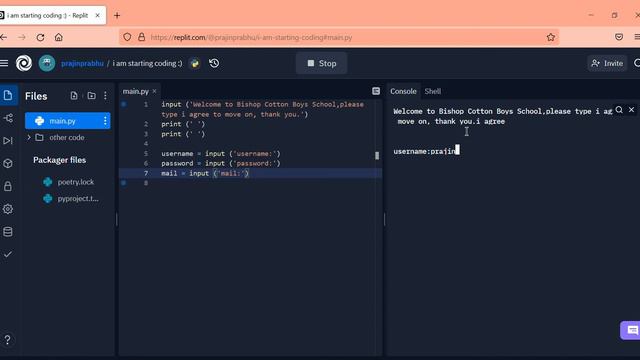Viewport: 640px width, 360px height.
Task: Open the Database sidebar icon
Action: click(8, 232)
